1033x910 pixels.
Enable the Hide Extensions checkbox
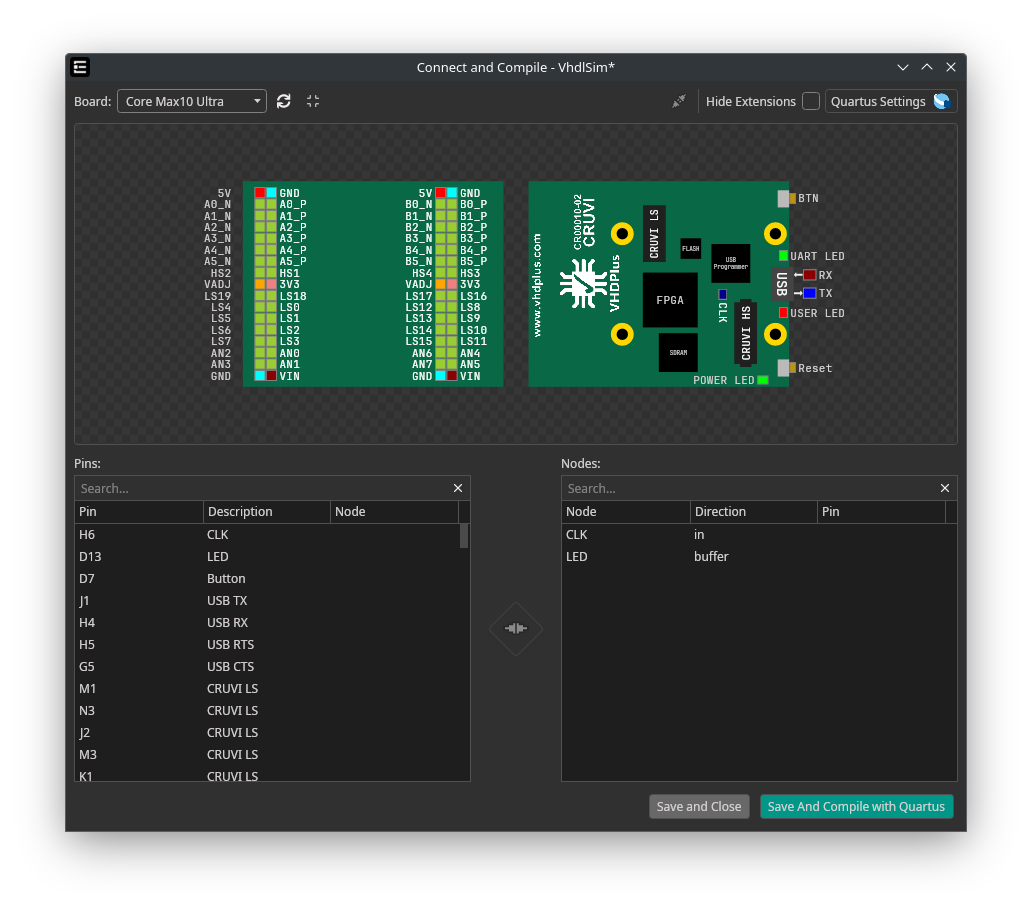[x=810, y=101]
